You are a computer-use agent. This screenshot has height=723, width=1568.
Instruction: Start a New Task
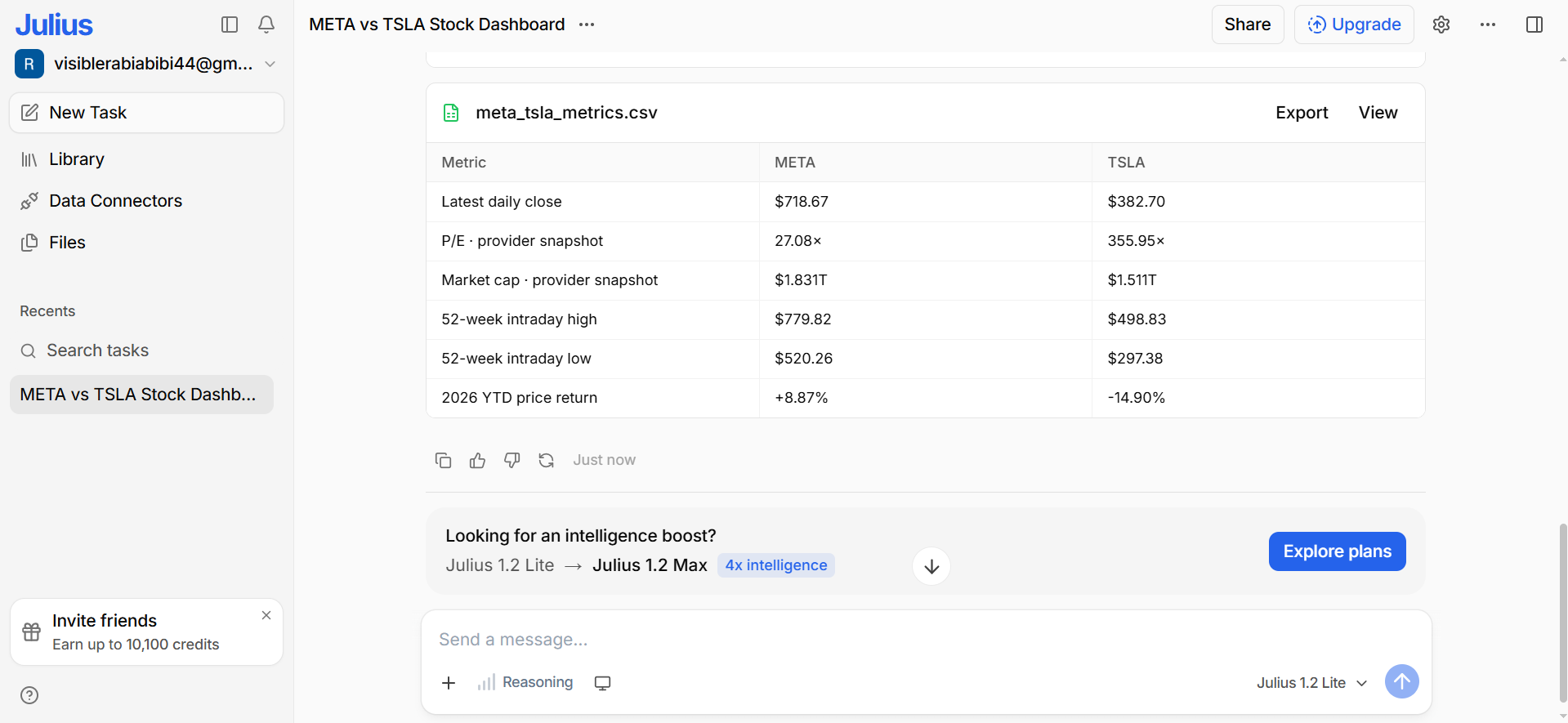147,113
